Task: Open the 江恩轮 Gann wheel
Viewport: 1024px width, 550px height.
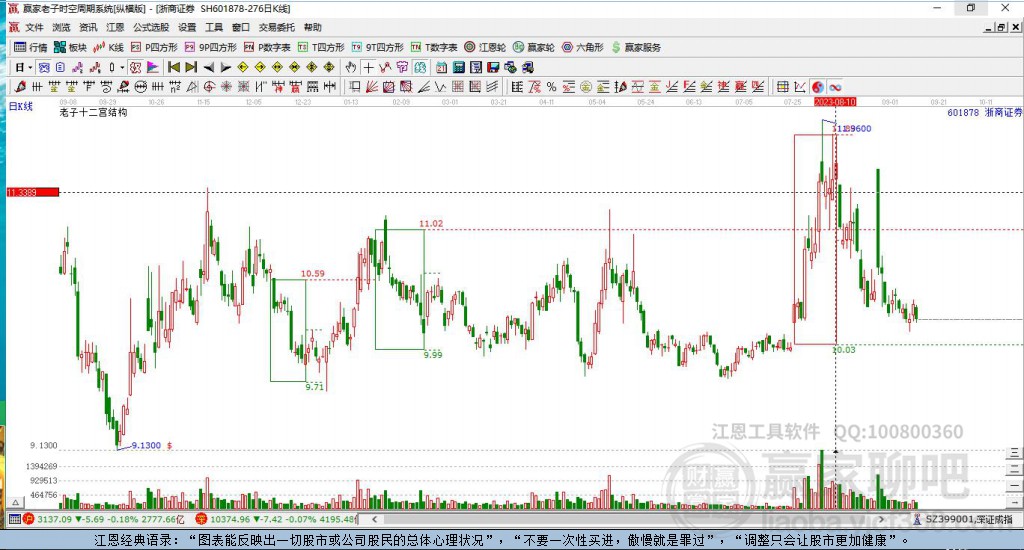Action: (x=485, y=47)
